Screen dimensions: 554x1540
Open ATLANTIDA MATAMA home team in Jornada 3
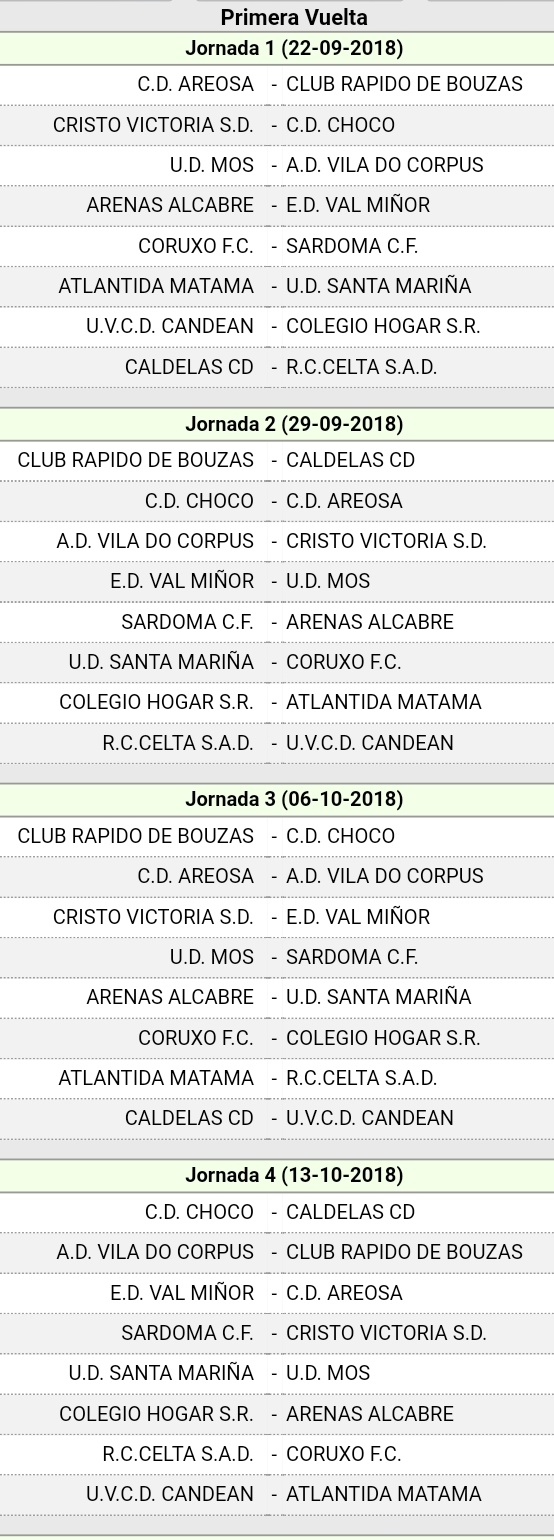[x=156, y=1078]
